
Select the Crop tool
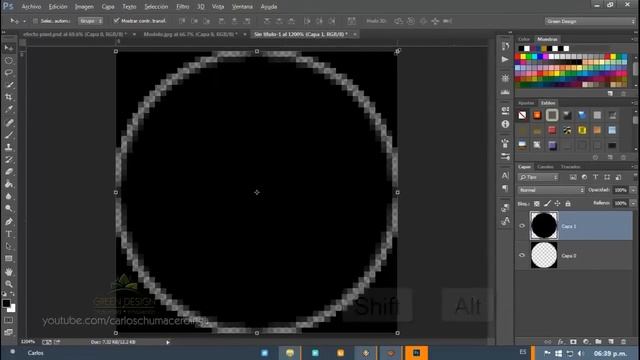click(x=9, y=97)
